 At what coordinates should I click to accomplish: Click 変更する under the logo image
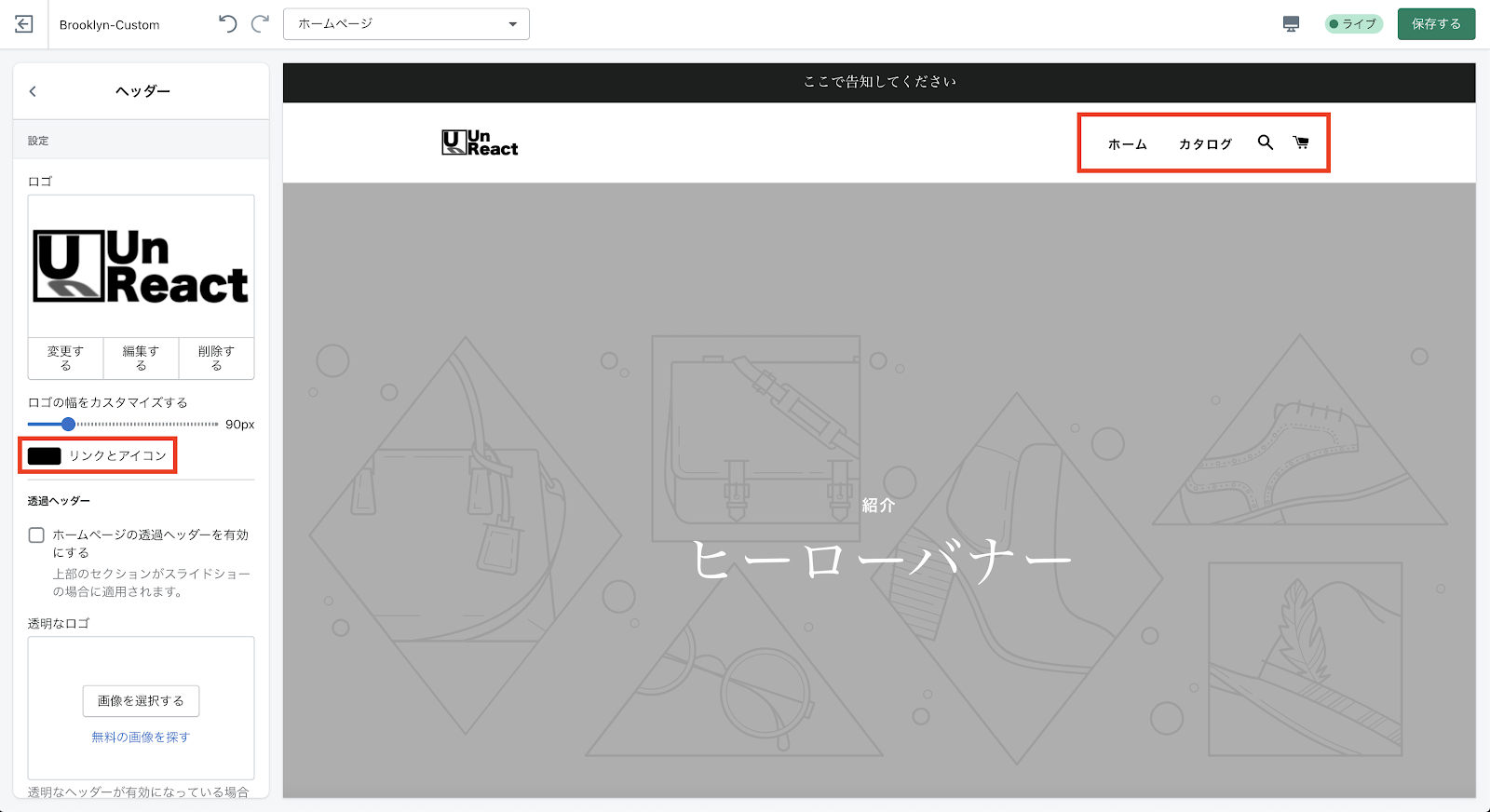tap(65, 359)
